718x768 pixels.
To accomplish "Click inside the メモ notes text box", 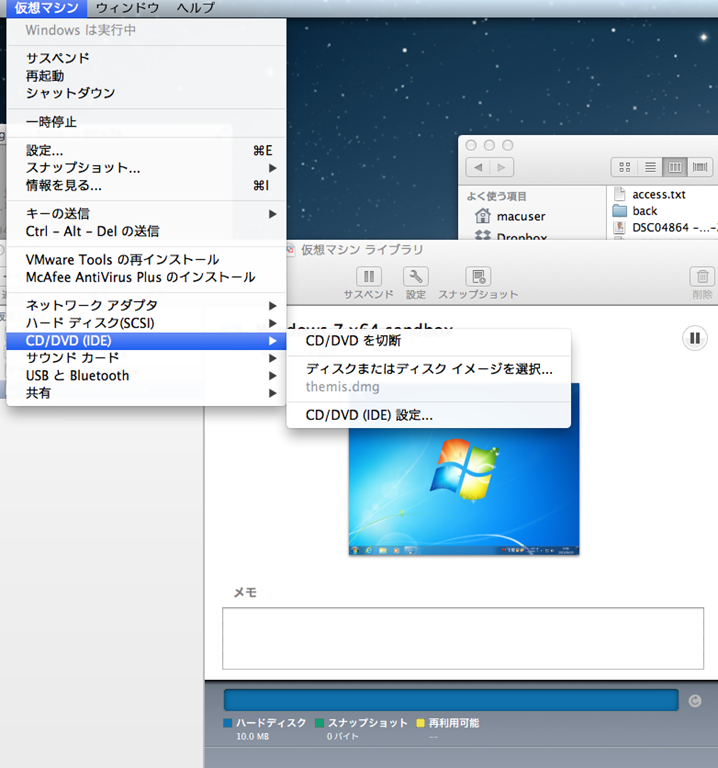I will point(463,638).
